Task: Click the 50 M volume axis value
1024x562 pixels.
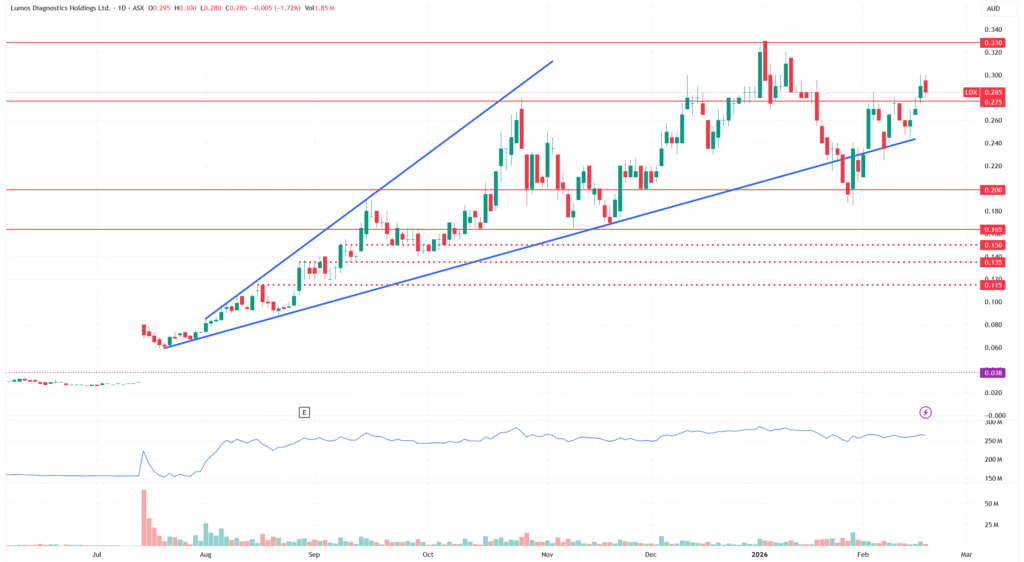Action: [991, 504]
